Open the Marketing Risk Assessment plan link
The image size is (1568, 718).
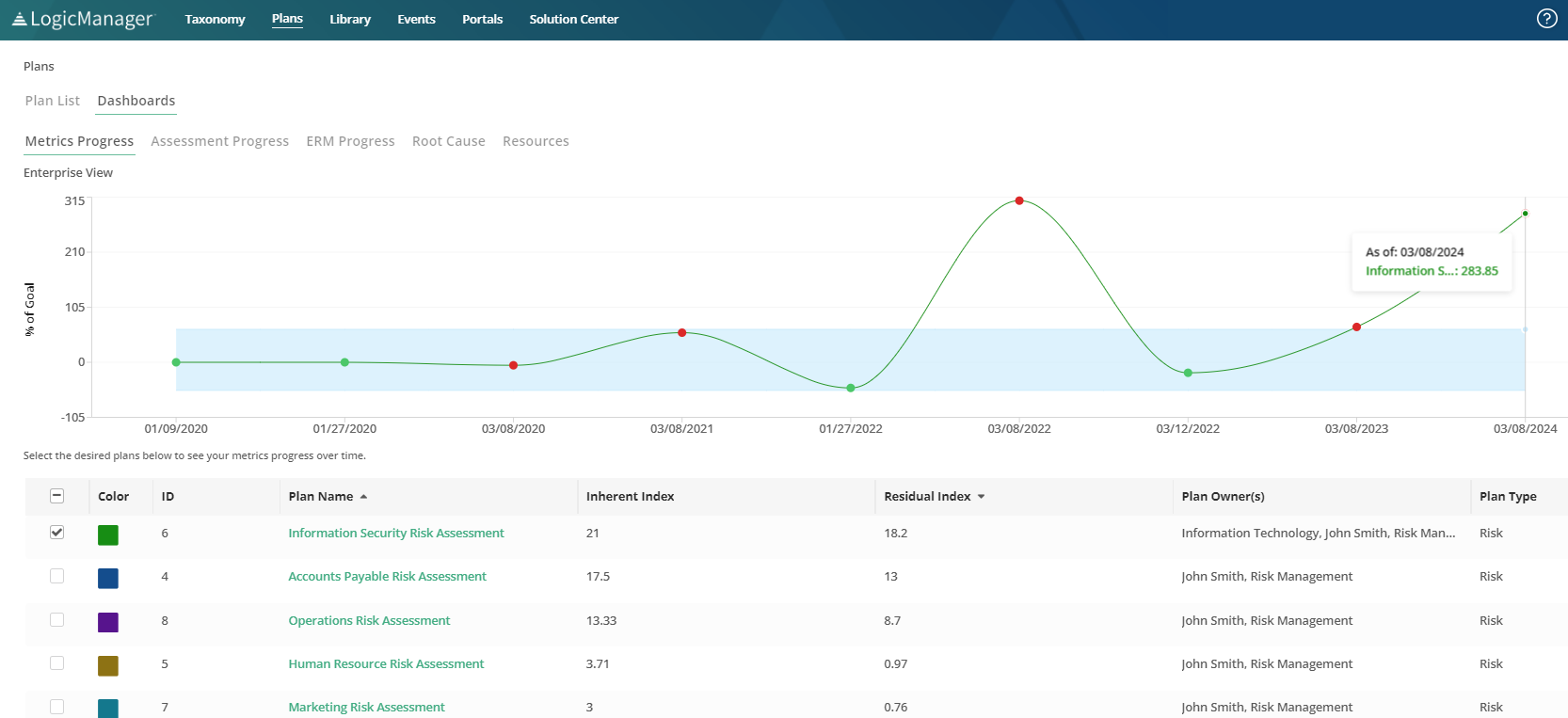point(366,707)
